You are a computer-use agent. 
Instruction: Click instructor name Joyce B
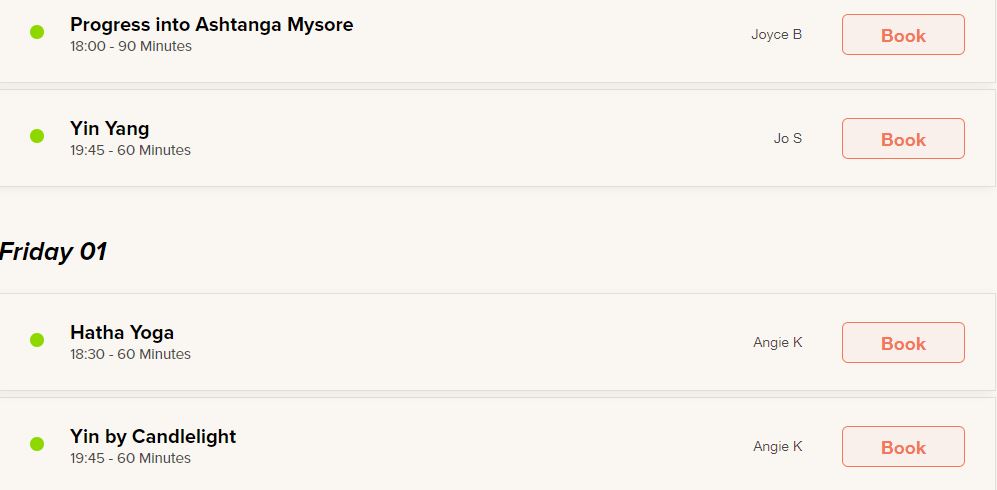[776, 35]
